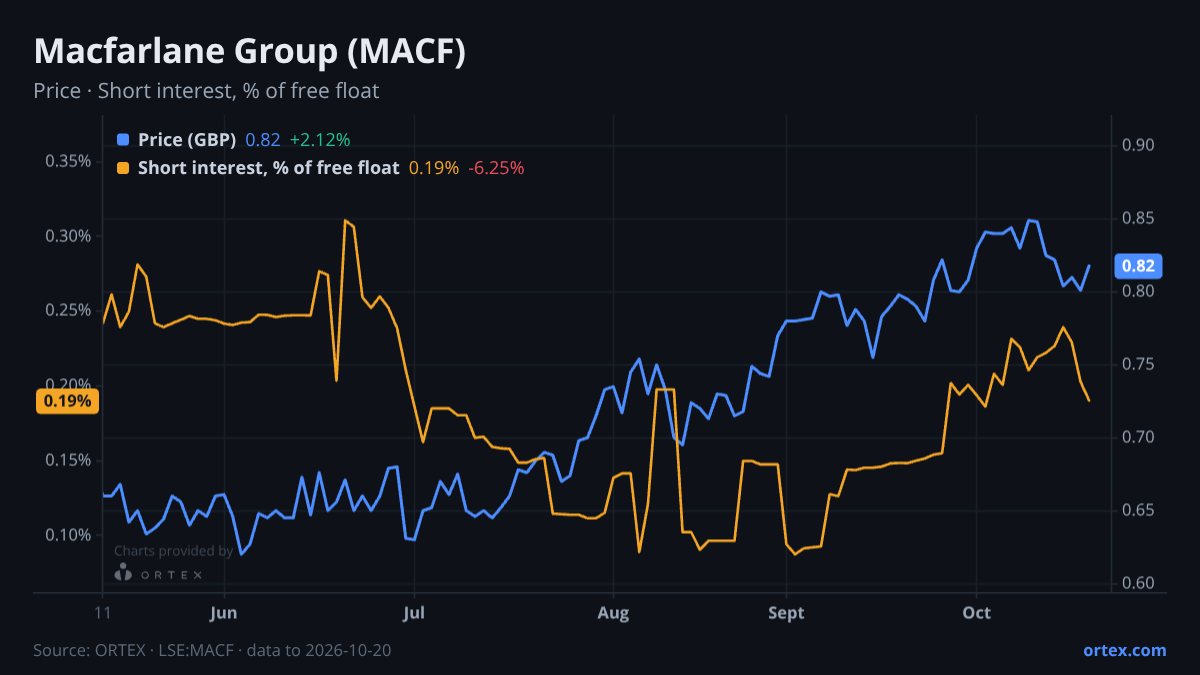Click the orange Short interest legend swatch
The image size is (1200, 675).
123,168
